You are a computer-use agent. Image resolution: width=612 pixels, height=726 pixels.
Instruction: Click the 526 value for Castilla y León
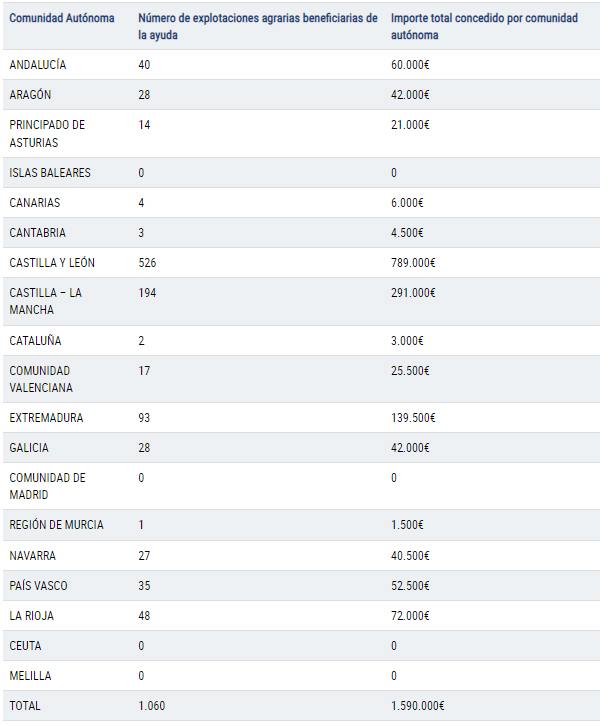point(148,262)
